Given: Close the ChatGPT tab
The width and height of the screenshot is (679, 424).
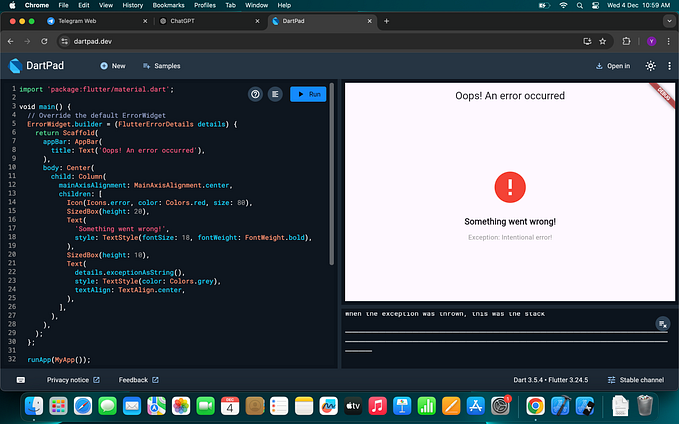Looking at the screenshot, I should [x=258, y=21].
